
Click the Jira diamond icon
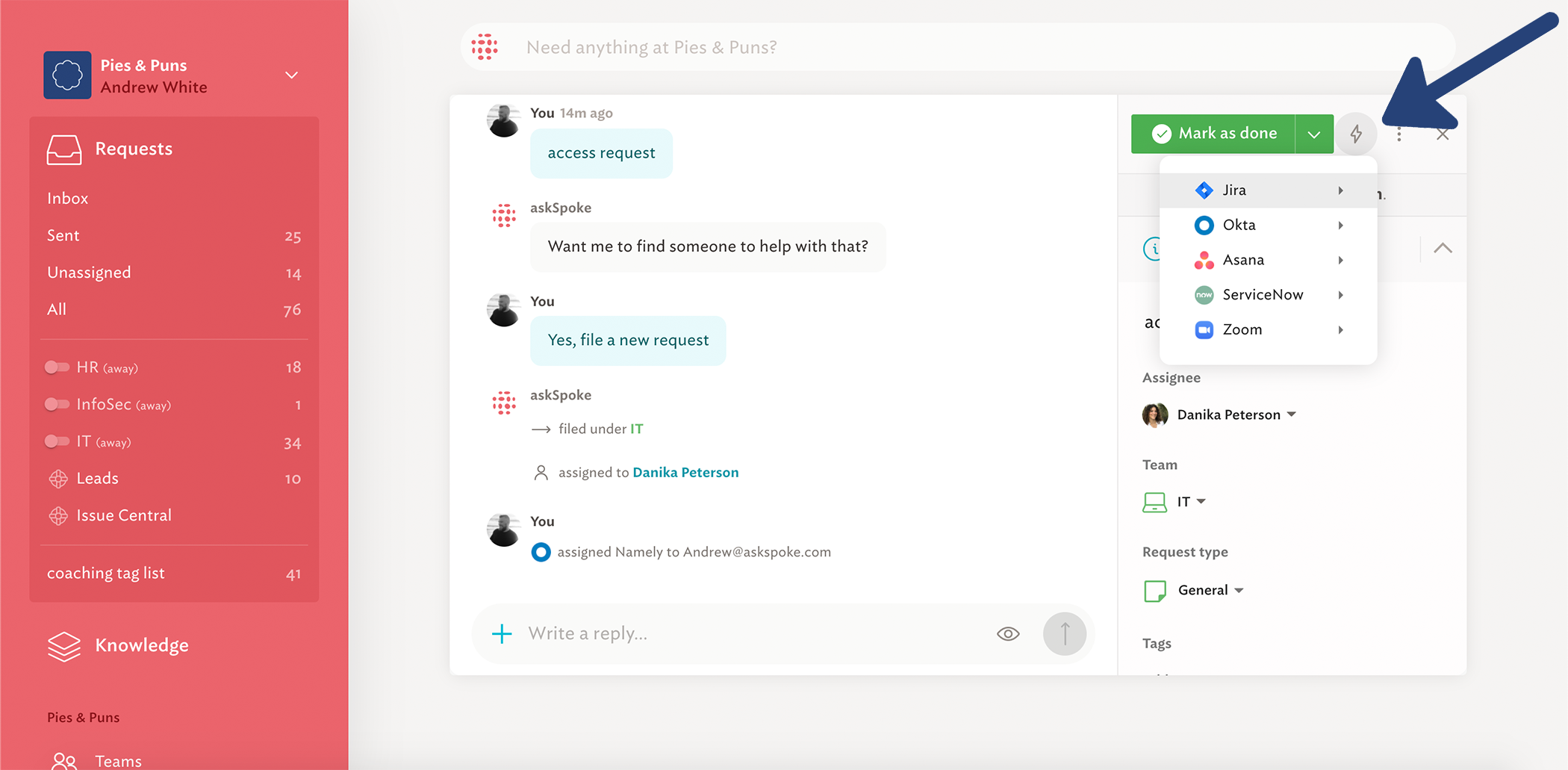(1204, 190)
